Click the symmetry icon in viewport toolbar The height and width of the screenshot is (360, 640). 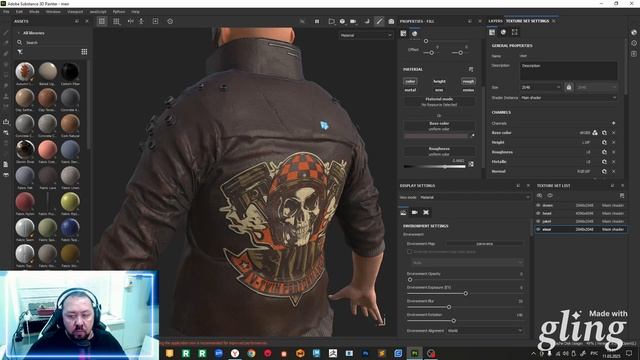click(x=131, y=21)
